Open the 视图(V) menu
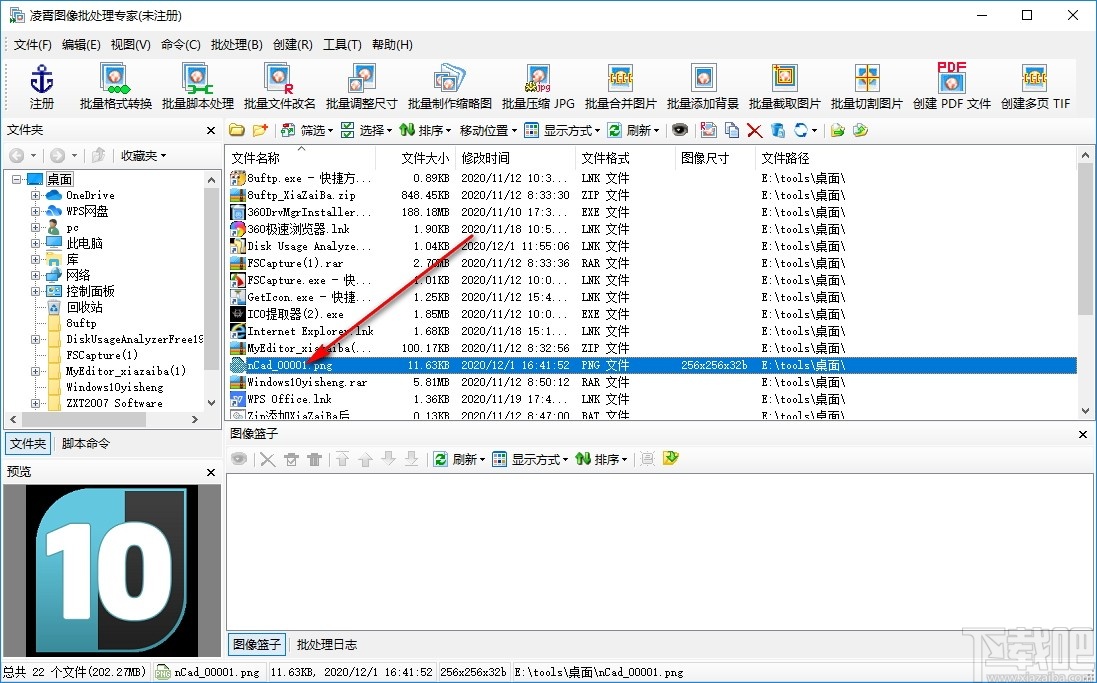Image resolution: width=1097 pixels, height=683 pixels. pos(131,44)
